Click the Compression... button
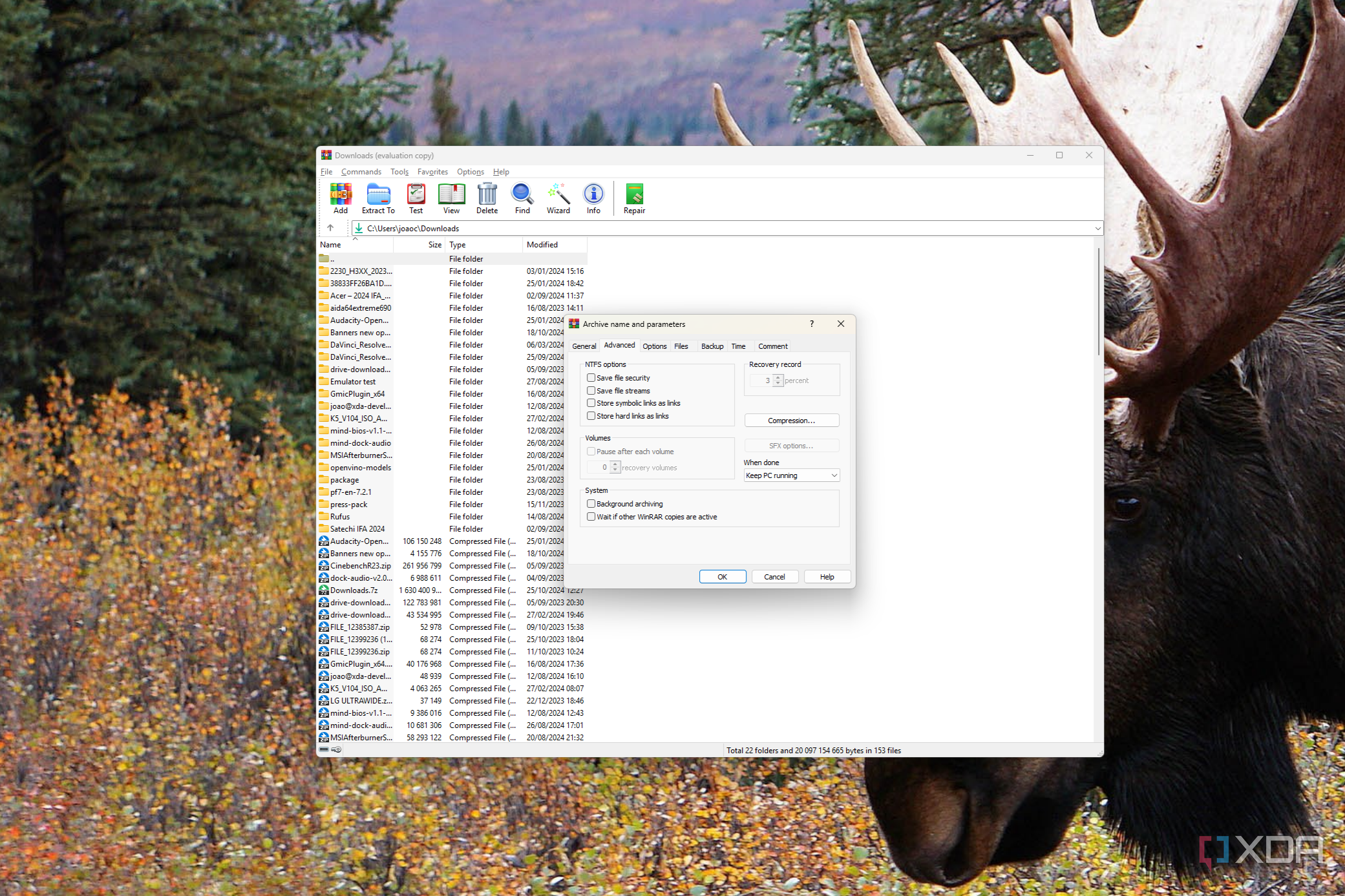The image size is (1345, 896). pyautogui.click(x=791, y=421)
